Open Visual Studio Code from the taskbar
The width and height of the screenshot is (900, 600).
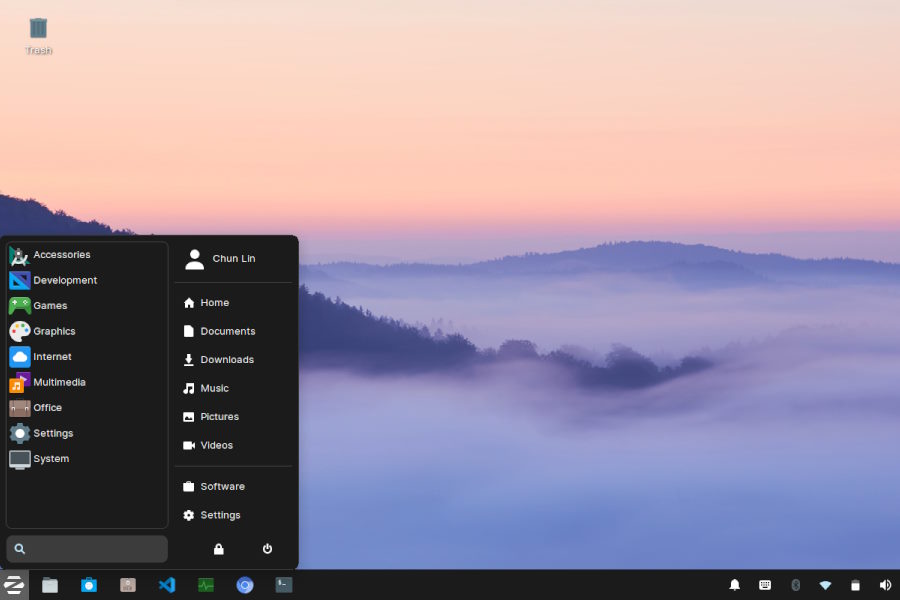tap(167, 585)
